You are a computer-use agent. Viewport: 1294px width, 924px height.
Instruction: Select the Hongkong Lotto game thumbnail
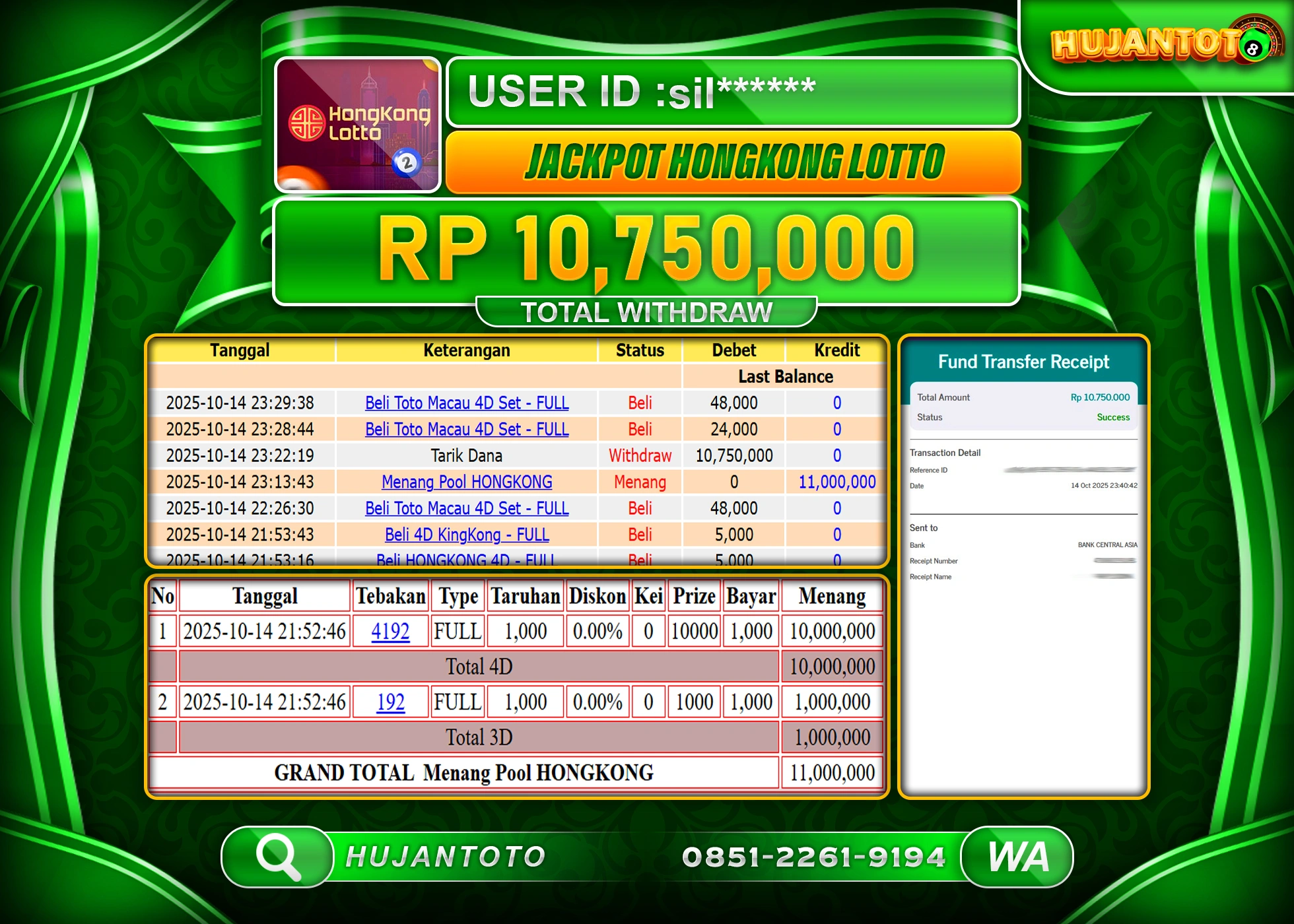pyautogui.click(x=357, y=125)
